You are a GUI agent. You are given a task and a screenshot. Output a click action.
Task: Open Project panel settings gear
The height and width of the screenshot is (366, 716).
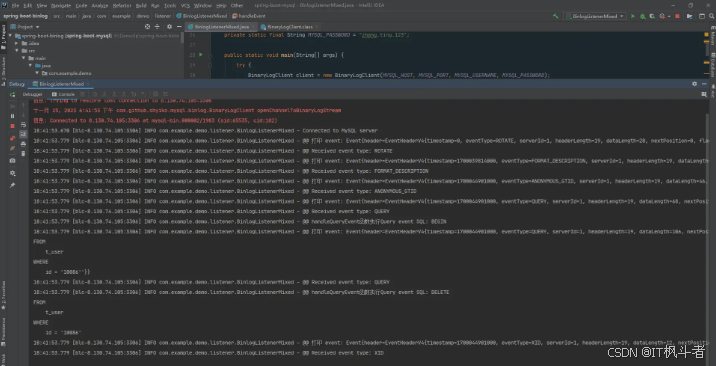169,27
